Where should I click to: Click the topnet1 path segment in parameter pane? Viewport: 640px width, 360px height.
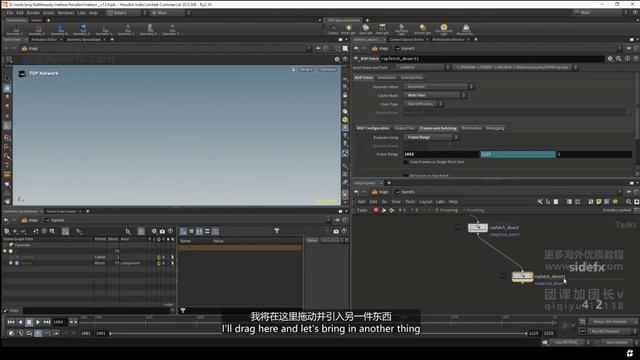405,49
